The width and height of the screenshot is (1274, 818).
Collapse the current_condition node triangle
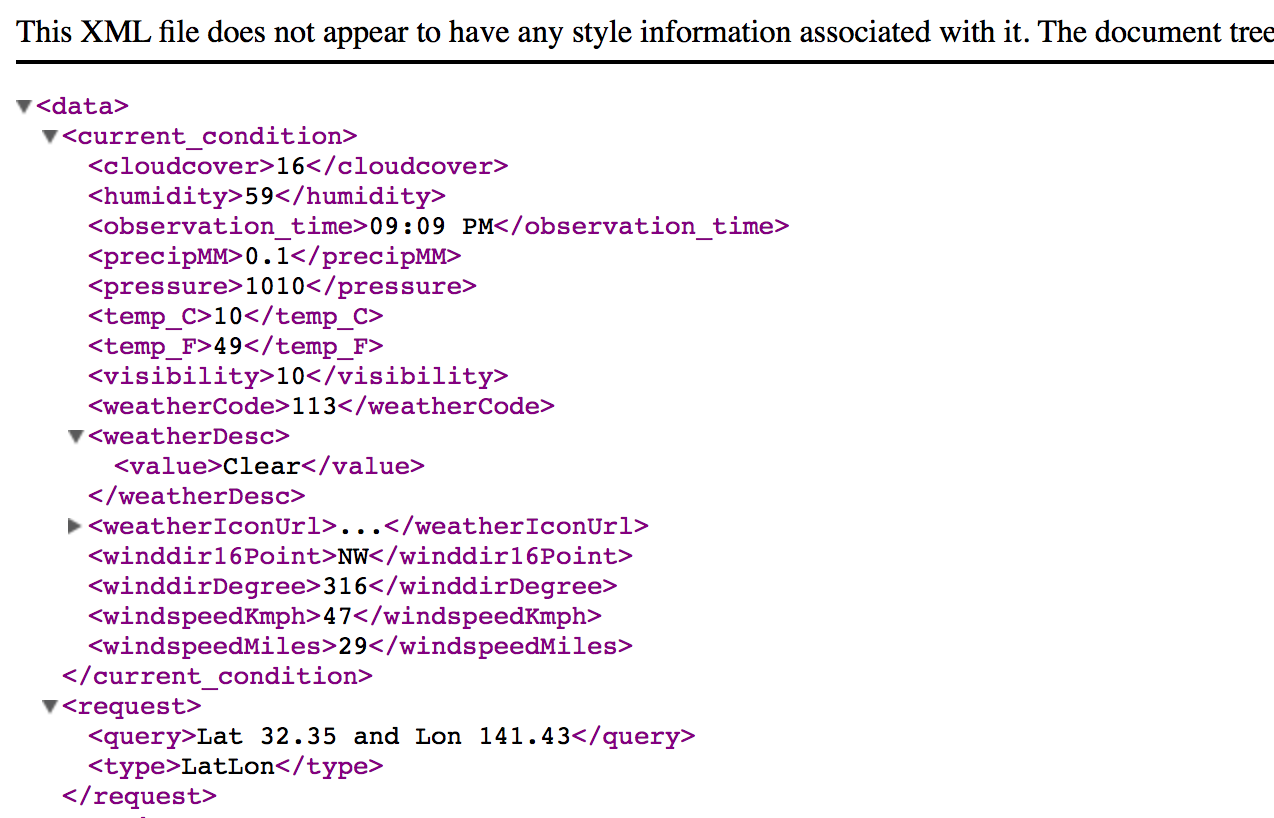[x=51, y=136]
